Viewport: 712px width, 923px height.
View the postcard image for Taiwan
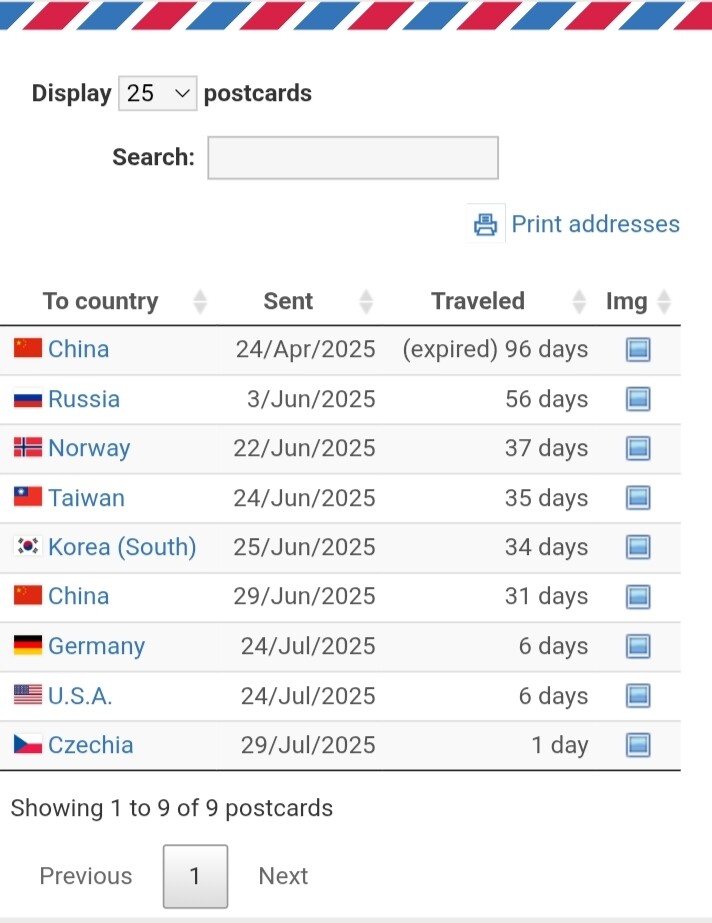pos(638,498)
